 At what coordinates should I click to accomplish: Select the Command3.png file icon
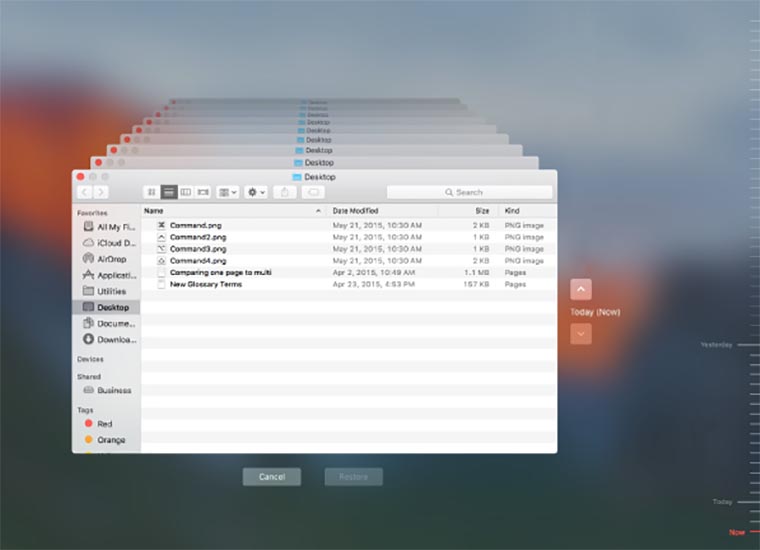click(161, 249)
